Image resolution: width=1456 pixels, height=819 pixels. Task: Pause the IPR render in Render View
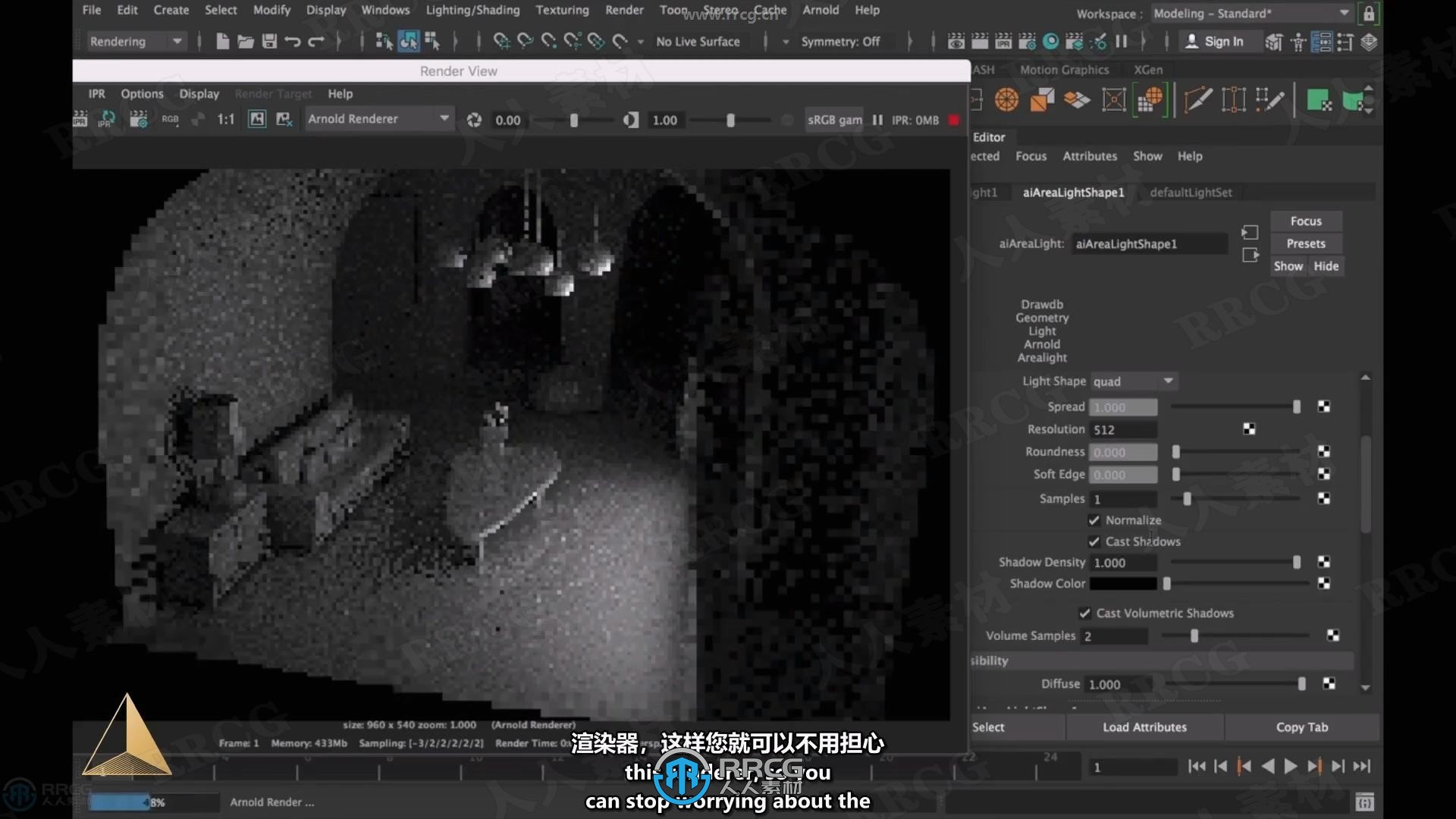pos(877,120)
